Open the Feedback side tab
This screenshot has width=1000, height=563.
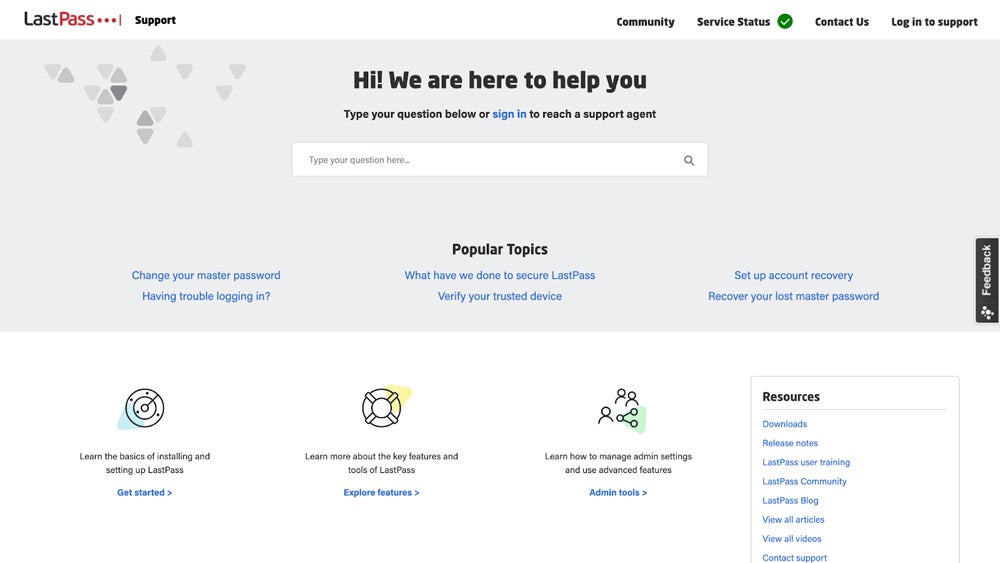987,280
